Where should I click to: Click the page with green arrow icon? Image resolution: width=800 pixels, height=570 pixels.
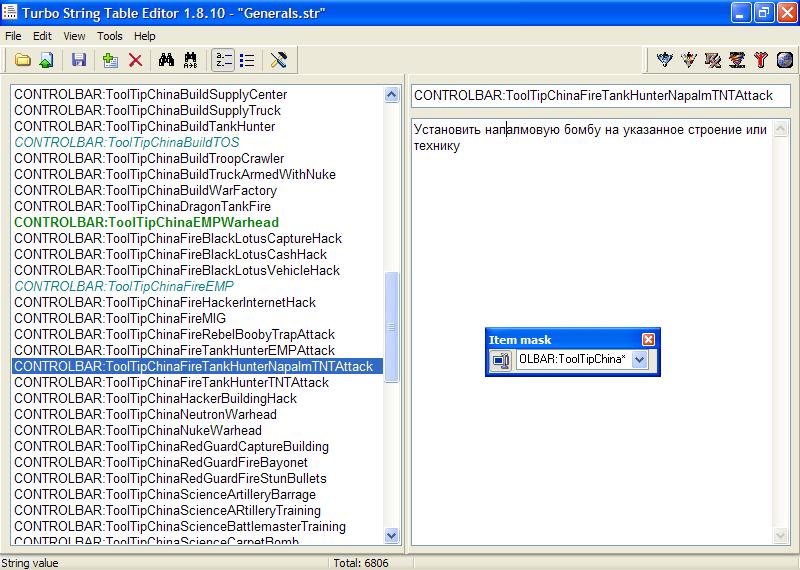point(46,60)
